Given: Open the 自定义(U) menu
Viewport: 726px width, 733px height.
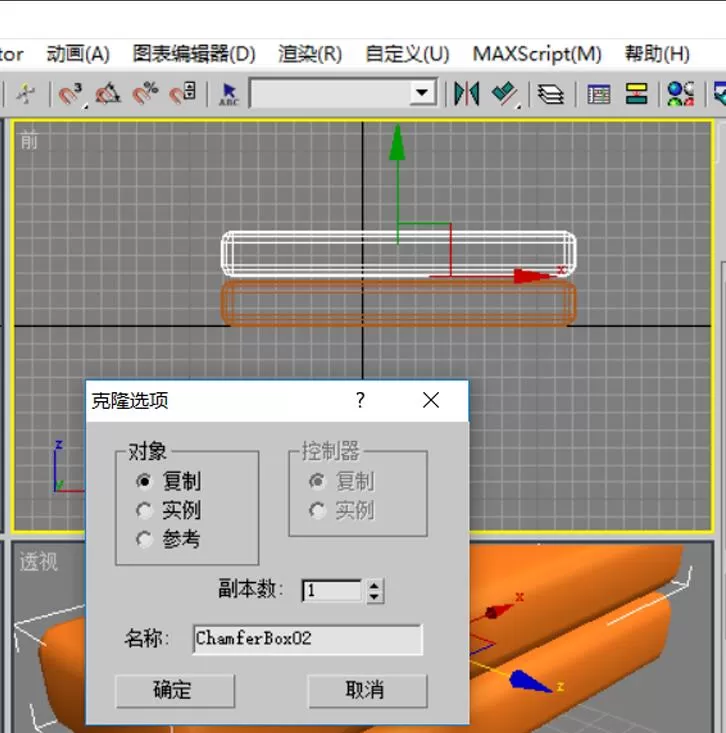Looking at the screenshot, I should point(407,54).
